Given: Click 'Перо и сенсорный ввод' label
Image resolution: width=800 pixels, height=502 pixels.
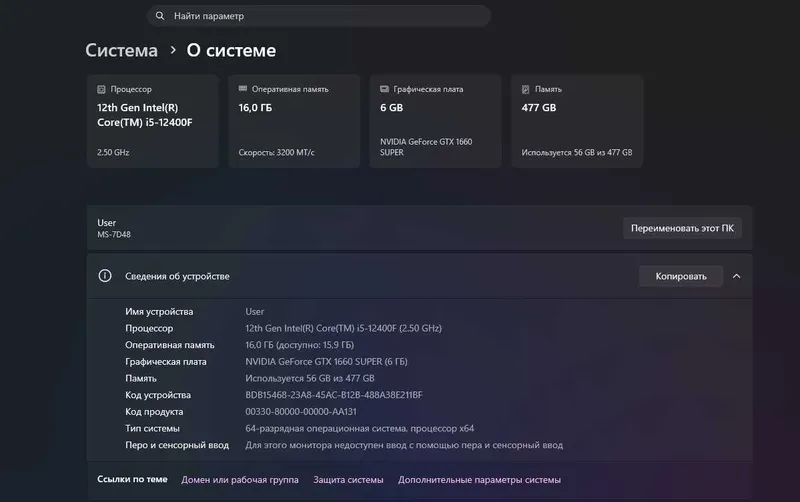Looking at the screenshot, I should coord(177,445).
